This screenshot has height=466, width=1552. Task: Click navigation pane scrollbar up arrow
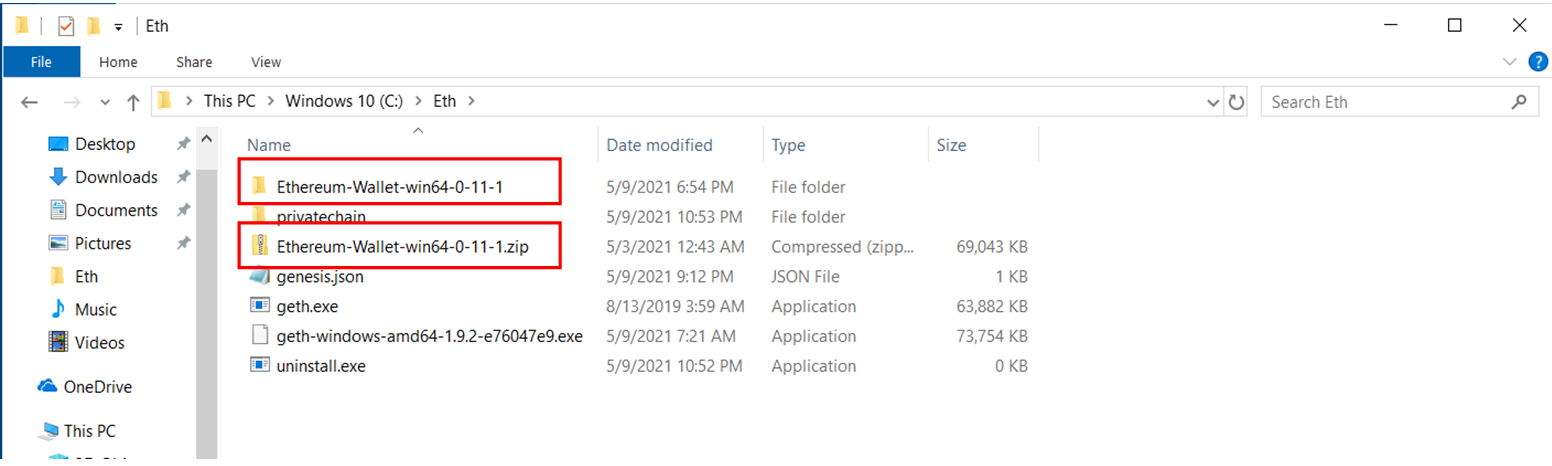click(207, 138)
